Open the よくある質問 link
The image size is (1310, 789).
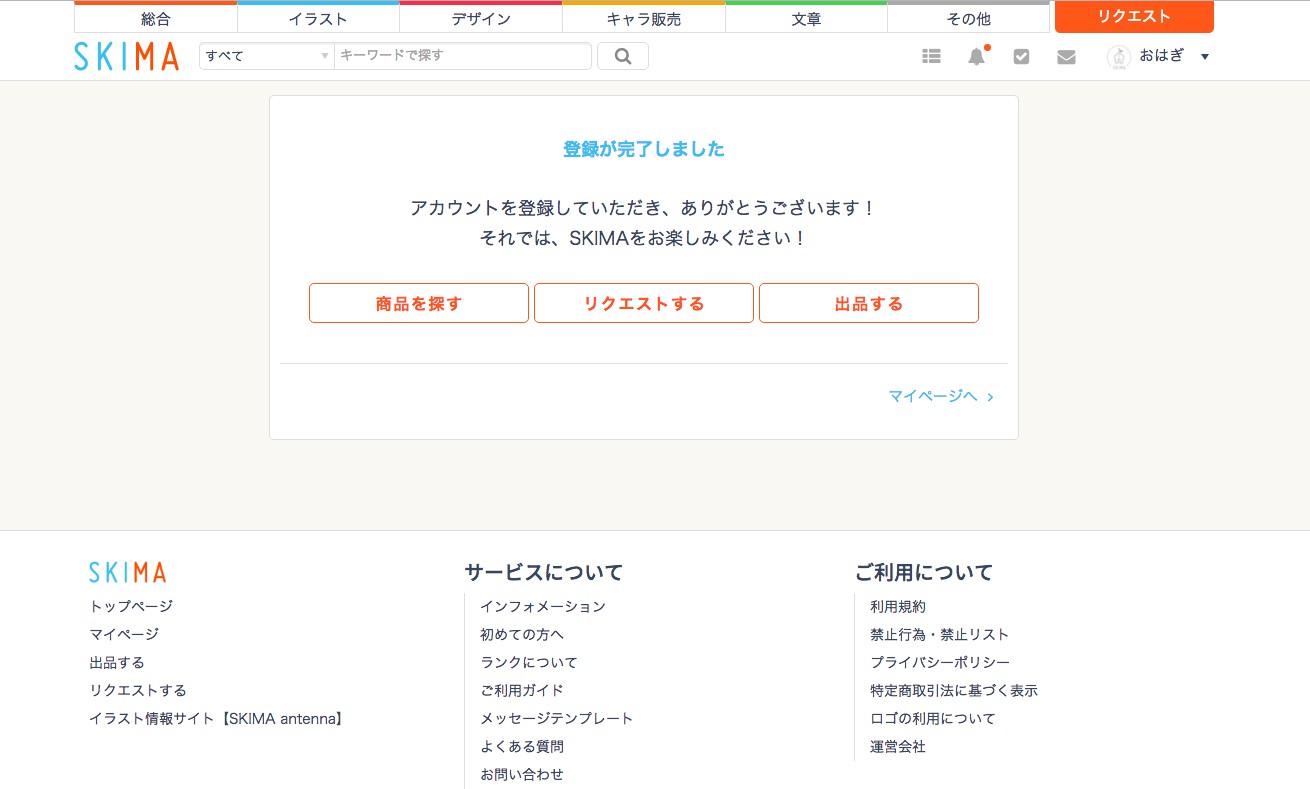point(522,746)
